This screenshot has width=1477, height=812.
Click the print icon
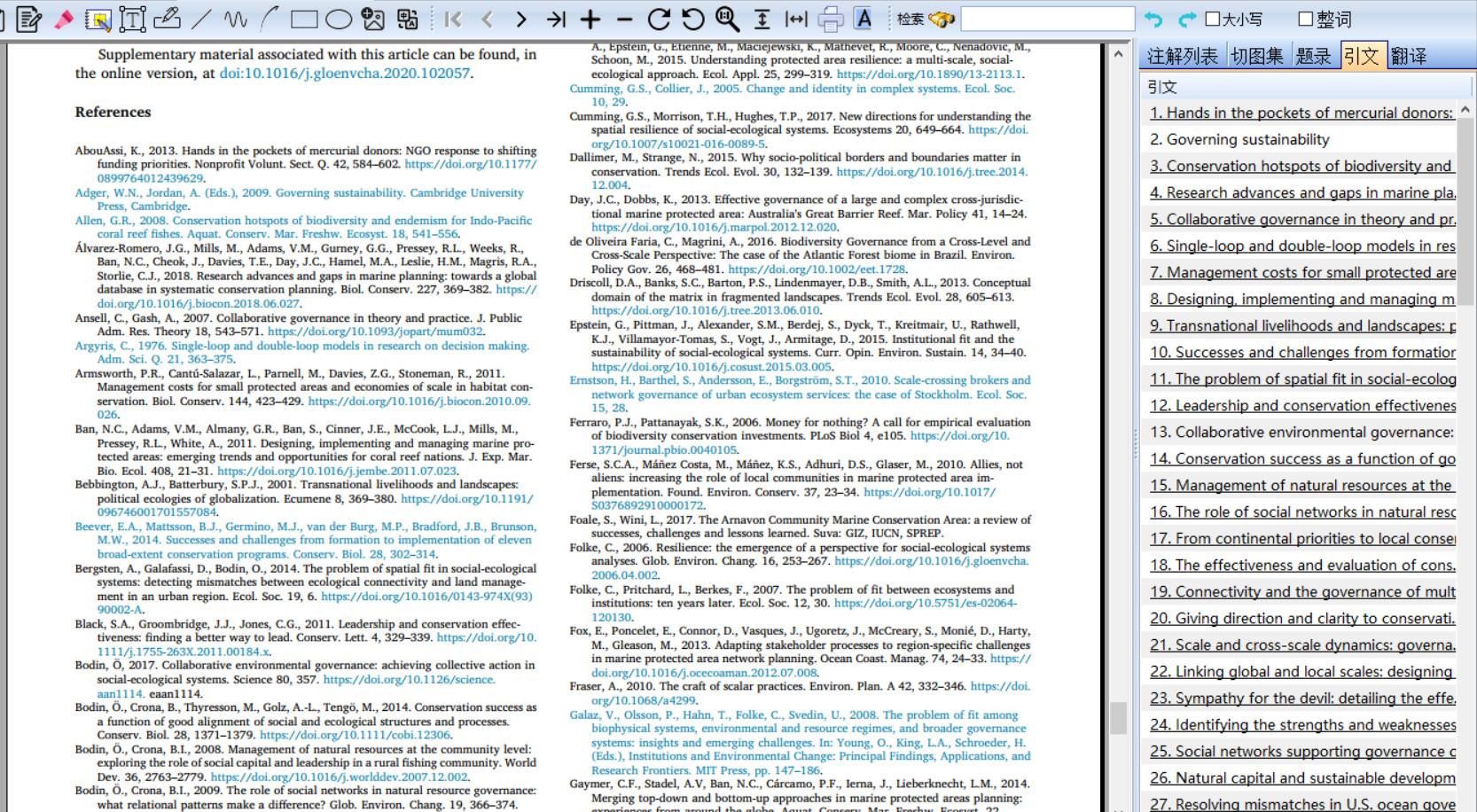tap(831, 19)
